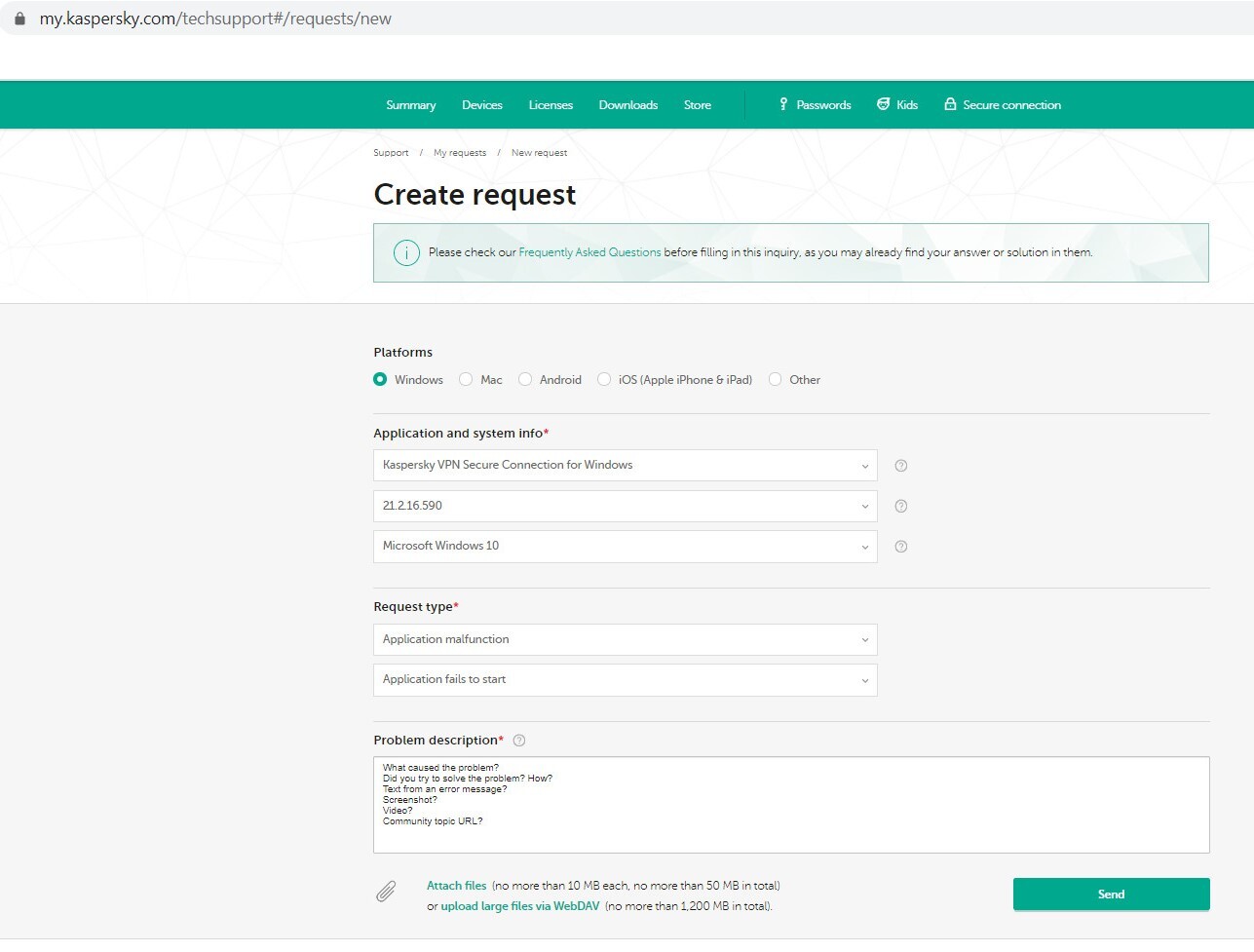Click the info icon in the FAQ banner

[x=406, y=253]
